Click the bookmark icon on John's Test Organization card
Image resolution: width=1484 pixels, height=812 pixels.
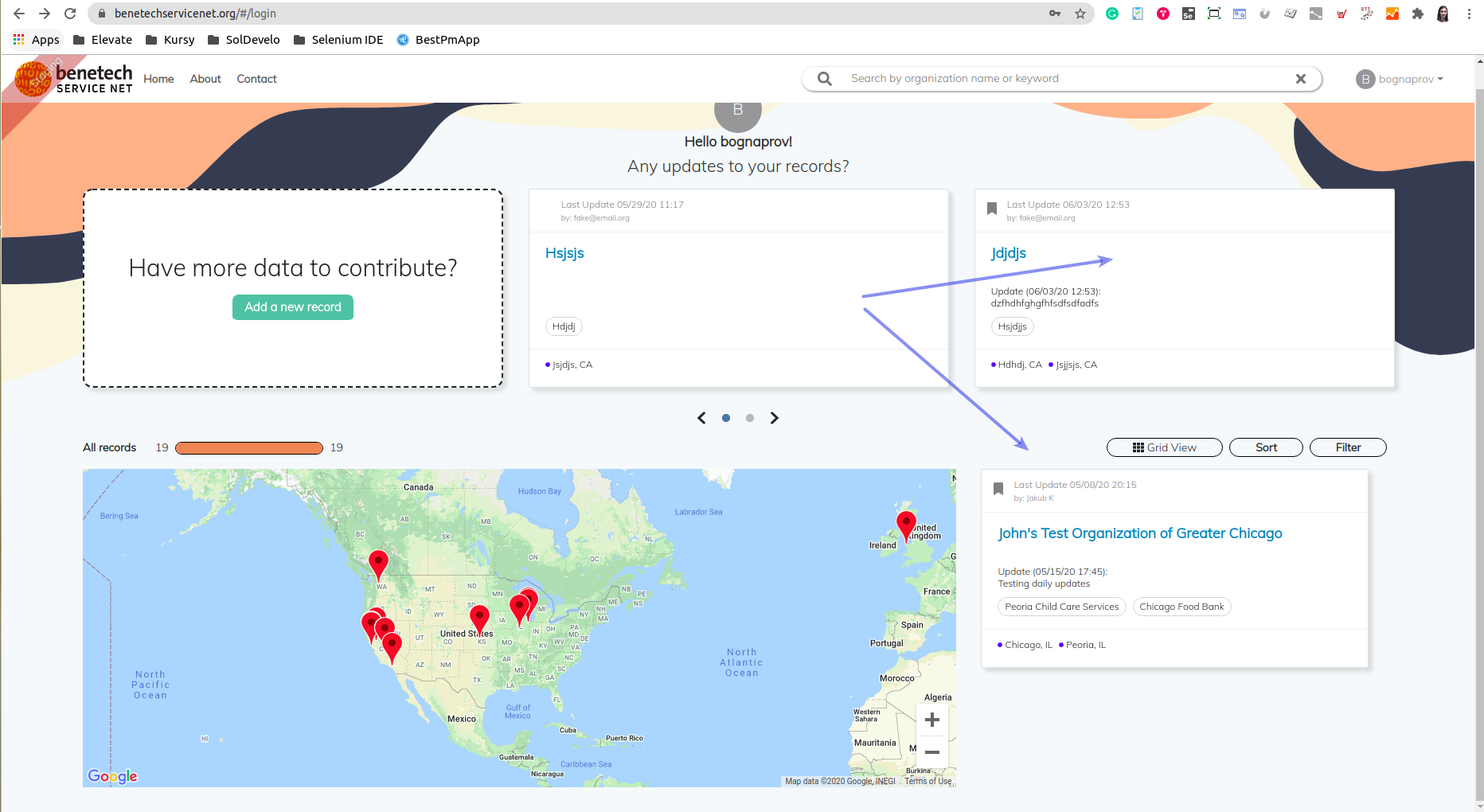[998, 488]
